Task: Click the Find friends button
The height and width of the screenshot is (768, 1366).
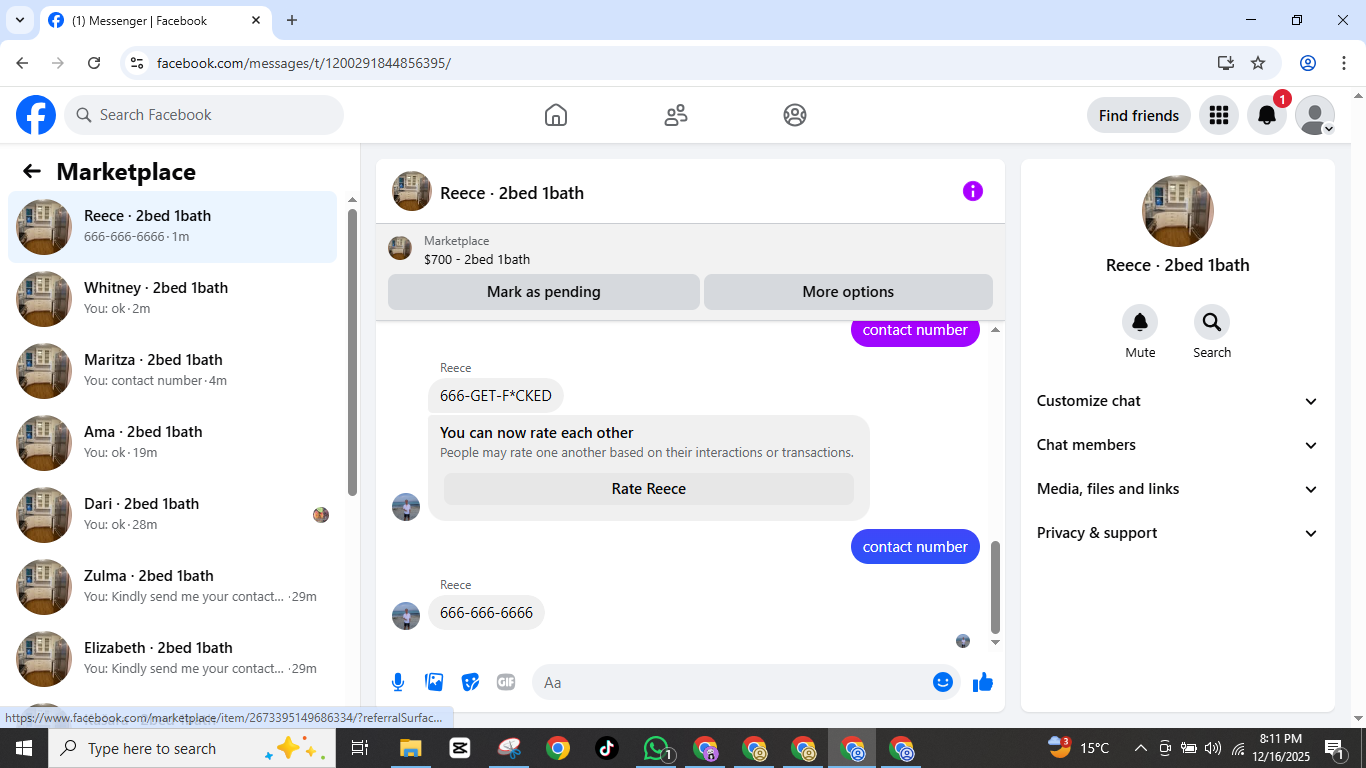Action: pos(1139,115)
